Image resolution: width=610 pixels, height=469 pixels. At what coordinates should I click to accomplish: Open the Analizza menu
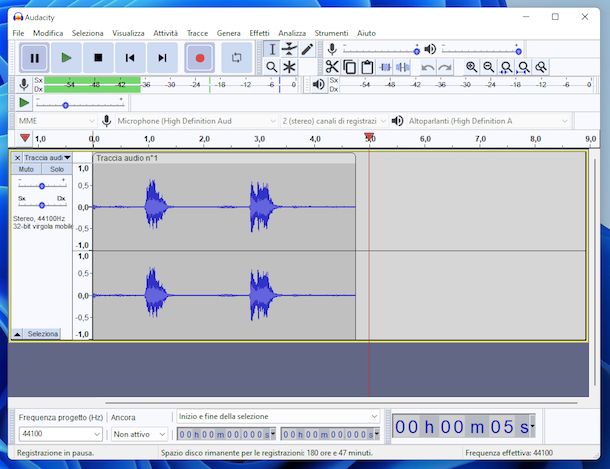292,33
